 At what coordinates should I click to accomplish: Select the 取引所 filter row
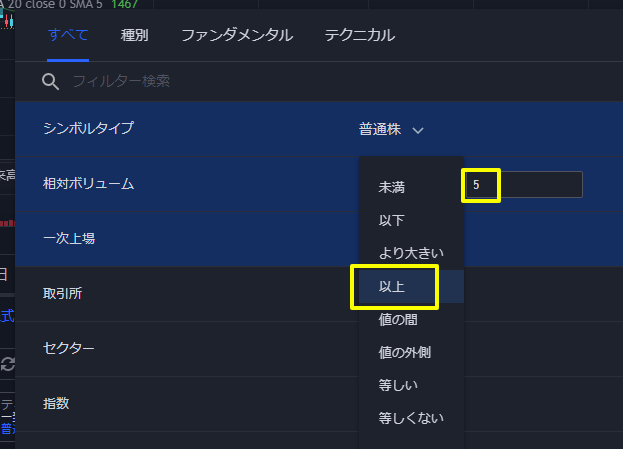point(187,294)
